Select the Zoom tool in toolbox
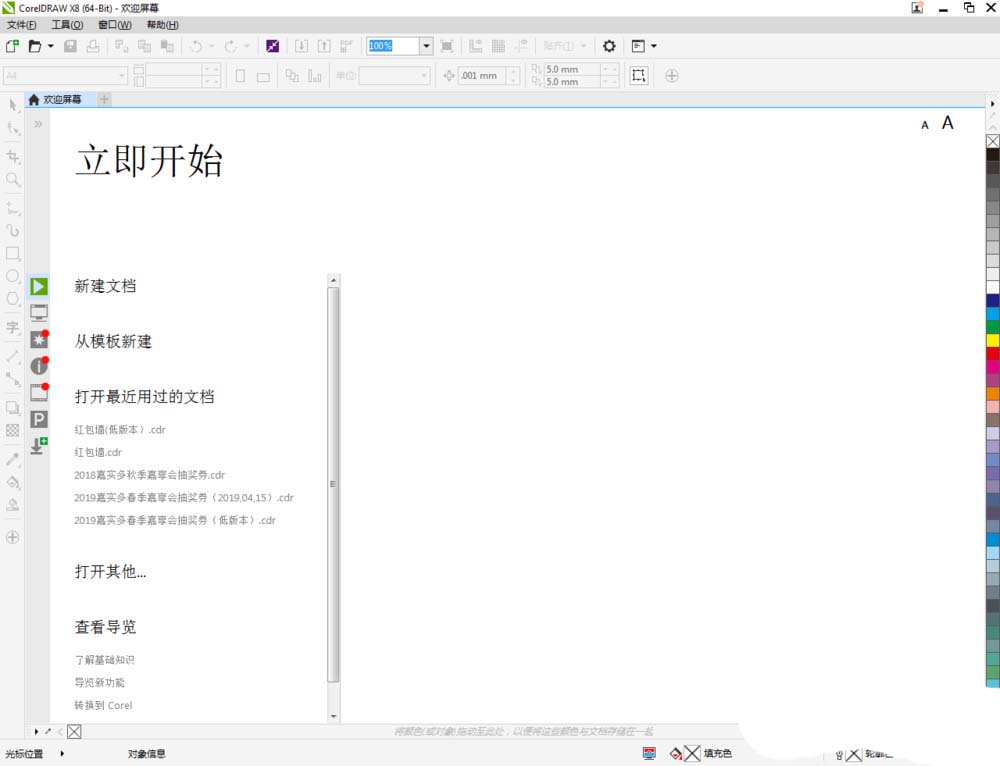 coord(13,179)
